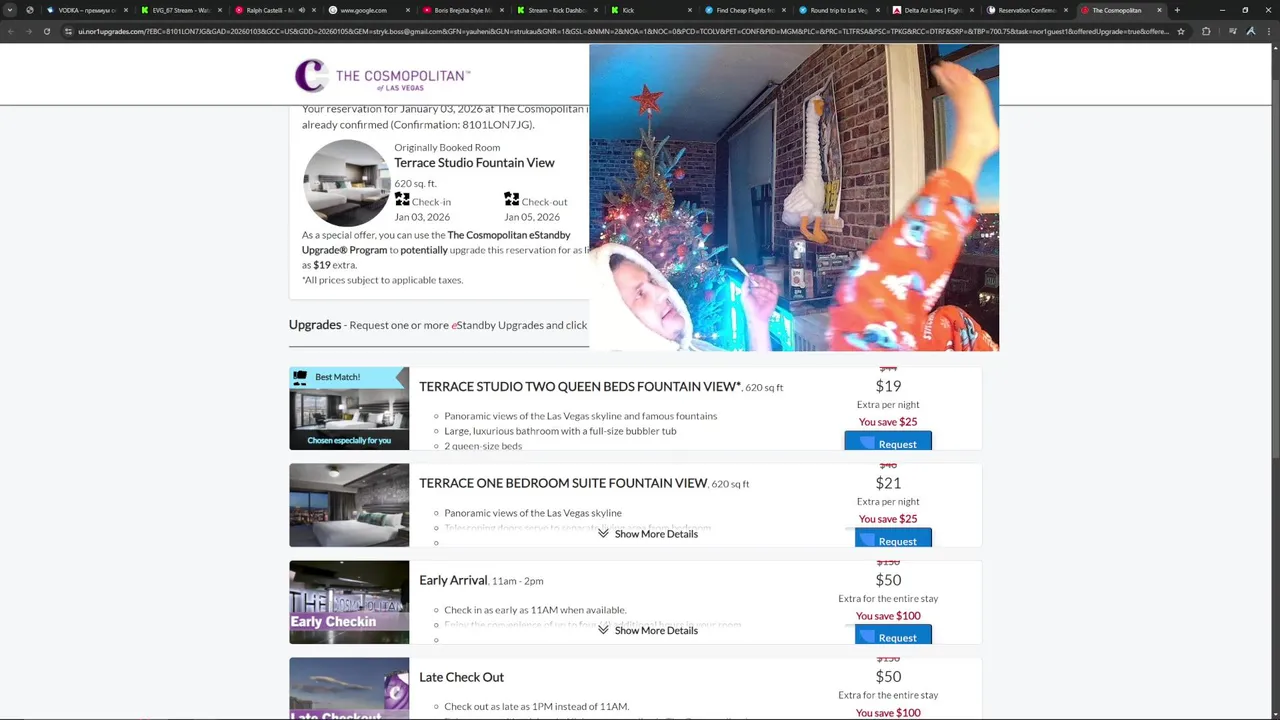Click the webcam overlay video

click(x=794, y=197)
